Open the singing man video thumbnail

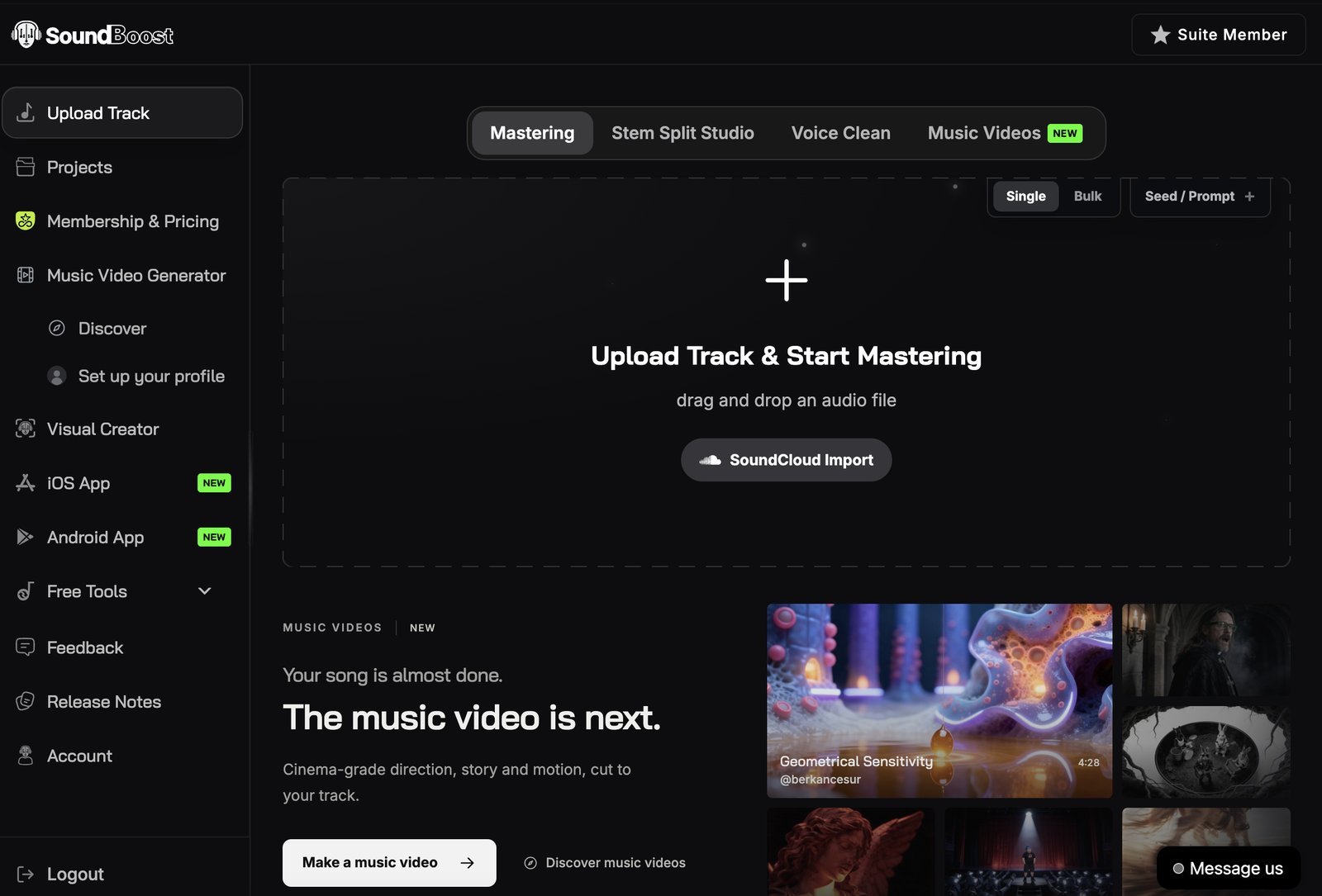[1206, 650]
